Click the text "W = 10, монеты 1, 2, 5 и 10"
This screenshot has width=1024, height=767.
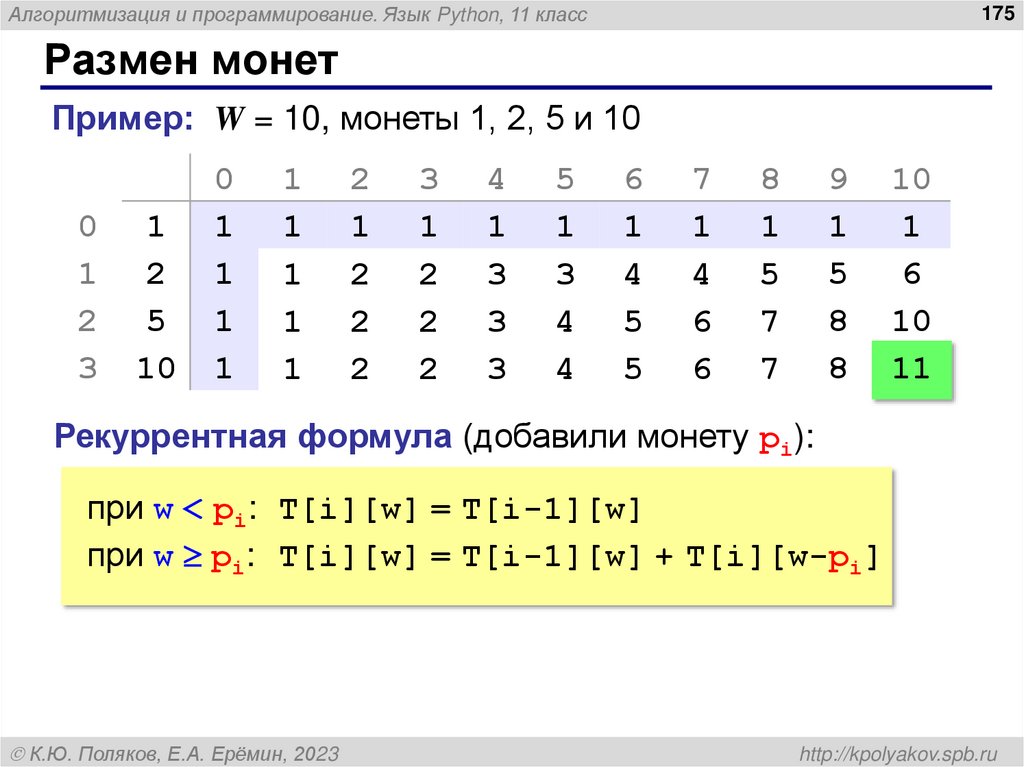428,118
